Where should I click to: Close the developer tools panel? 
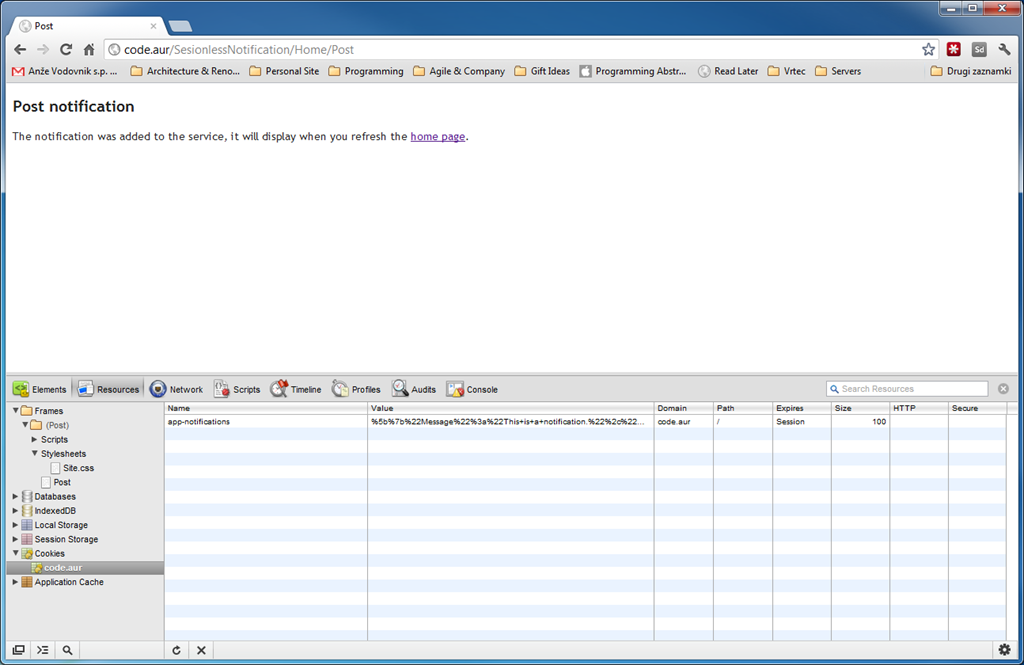point(1003,389)
